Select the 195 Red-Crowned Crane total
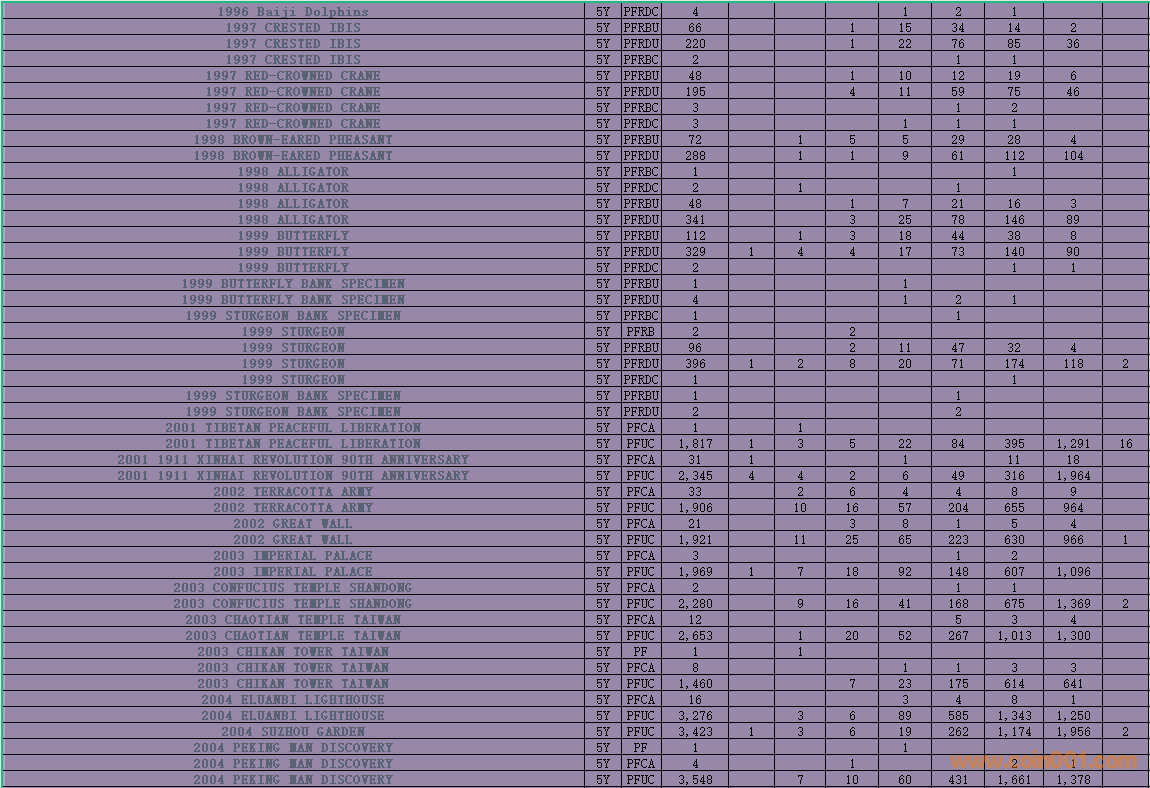Image resolution: width=1150 pixels, height=788 pixels. (x=695, y=92)
